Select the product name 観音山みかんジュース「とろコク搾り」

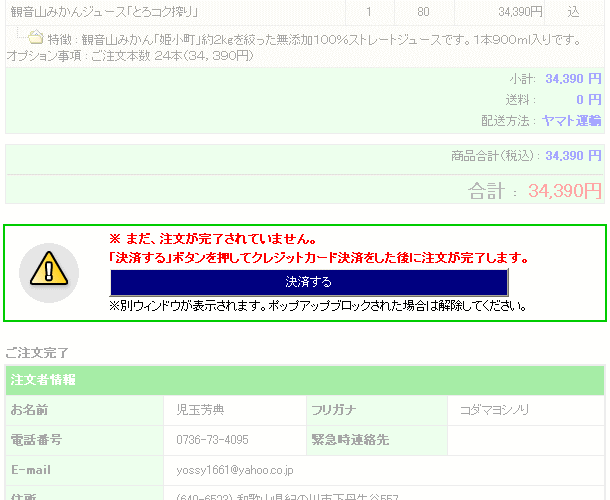(x=104, y=12)
